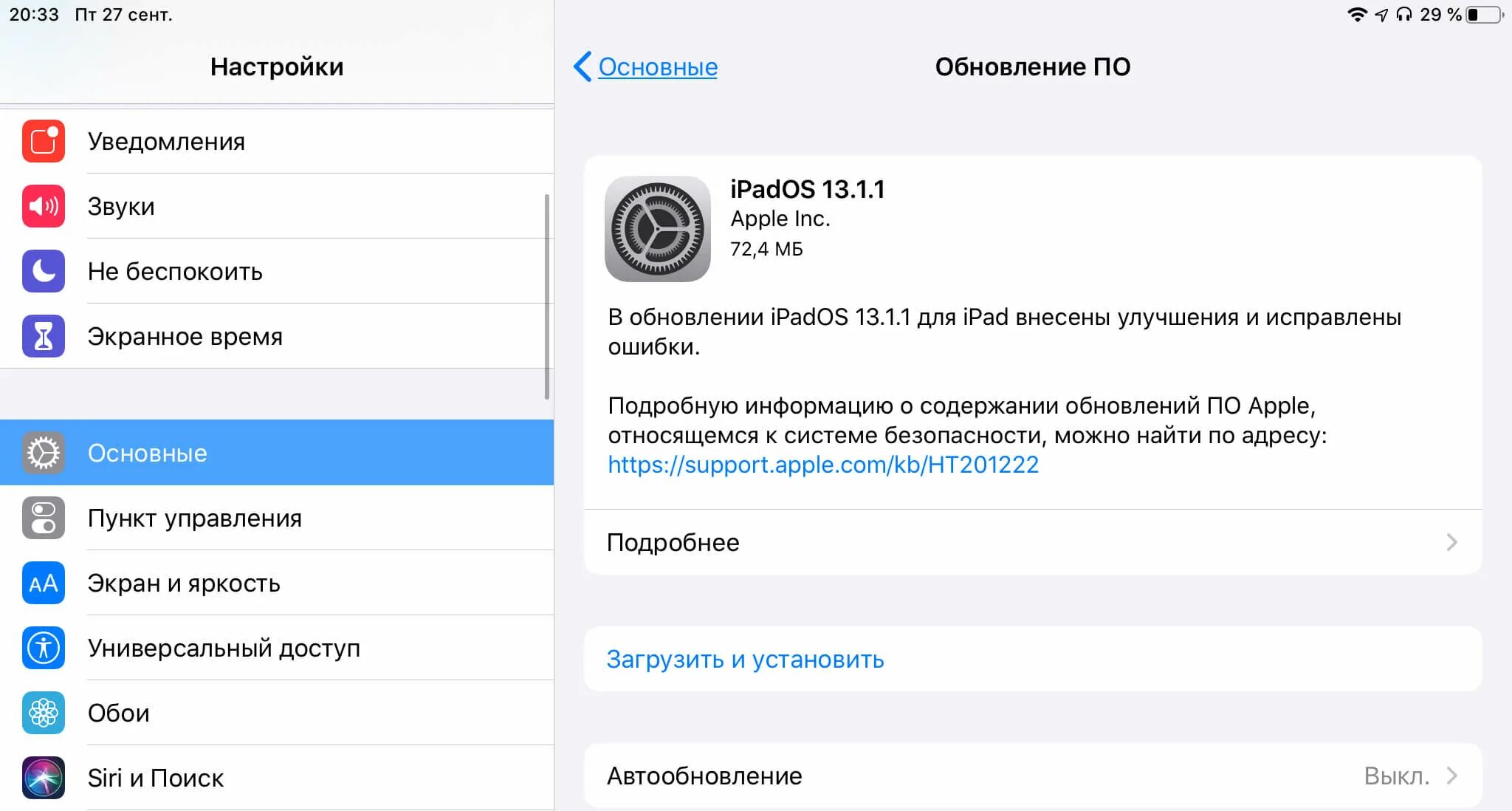Screen dimensions: 1512x811
Task: Tap the Sounds speaker icon
Action: point(44,206)
